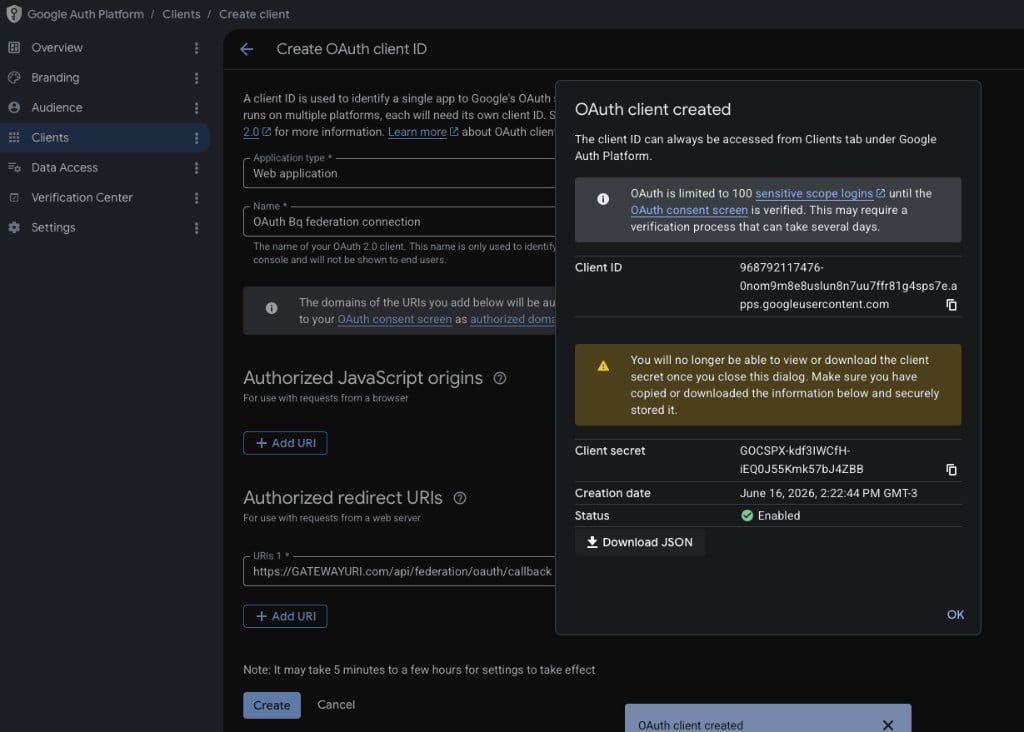The image size is (1024, 732).
Task: Click the Enabled status text
Action: pyautogui.click(x=778, y=516)
